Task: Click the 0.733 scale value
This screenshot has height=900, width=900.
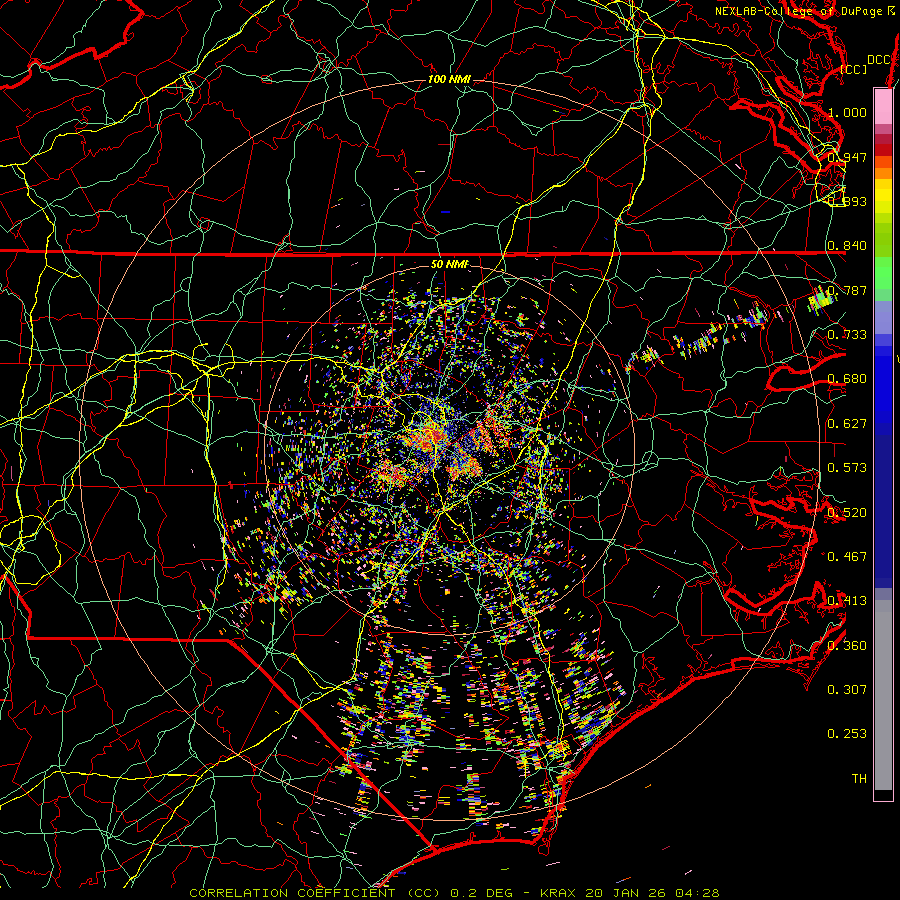Action: [847, 335]
